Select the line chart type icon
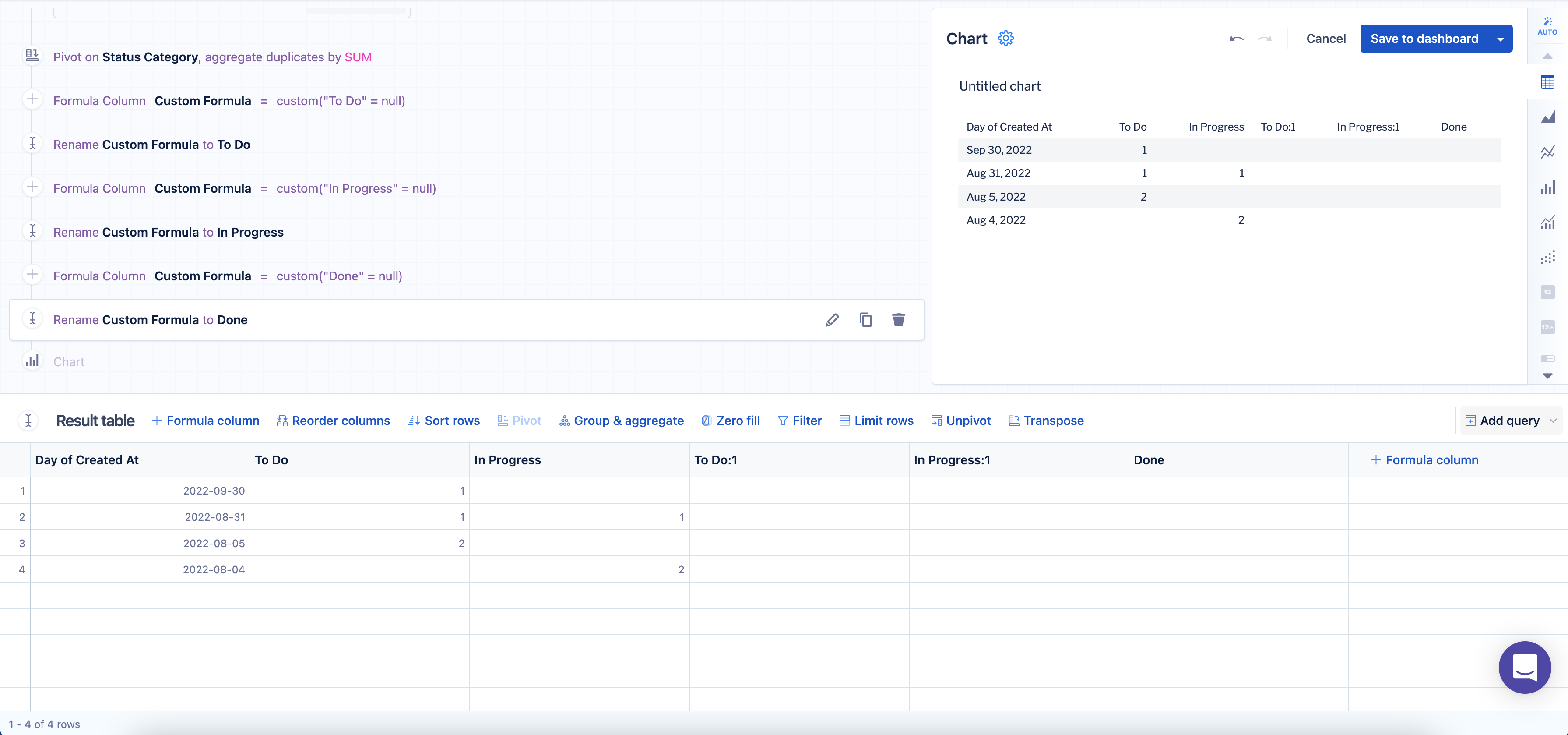Image resolution: width=1568 pixels, height=735 pixels. click(1547, 152)
